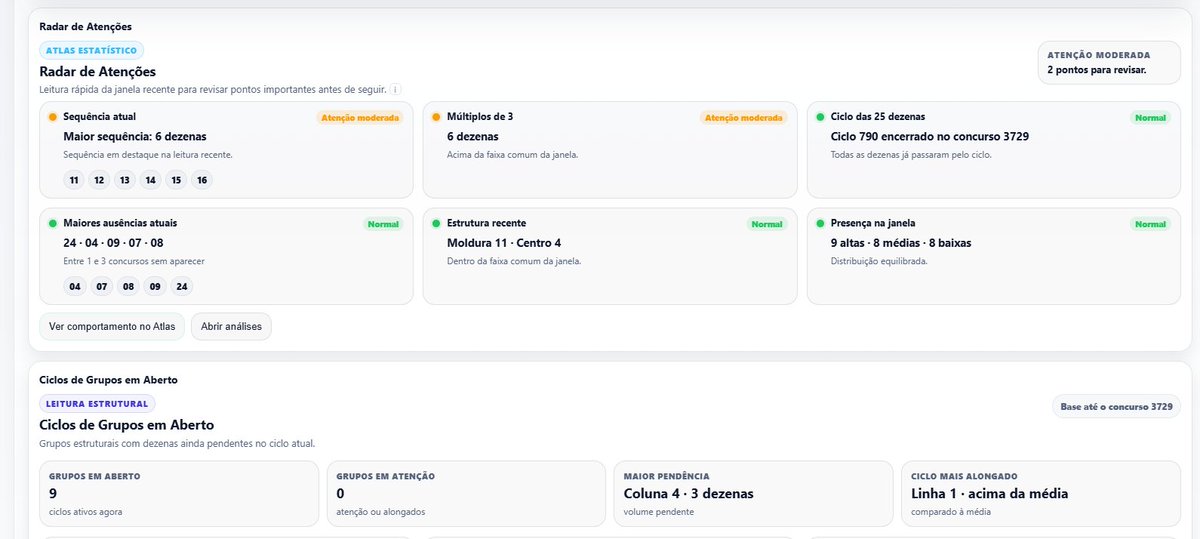Select number chip 15 in Sequência atual
The width and height of the screenshot is (1200, 539).
tap(176, 180)
